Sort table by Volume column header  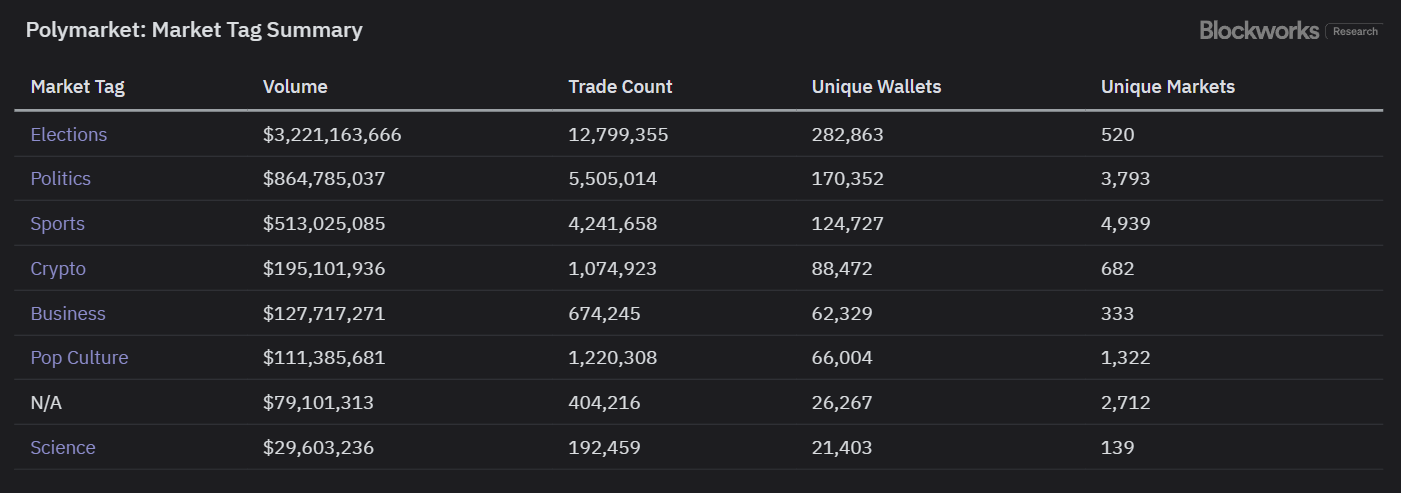295,87
